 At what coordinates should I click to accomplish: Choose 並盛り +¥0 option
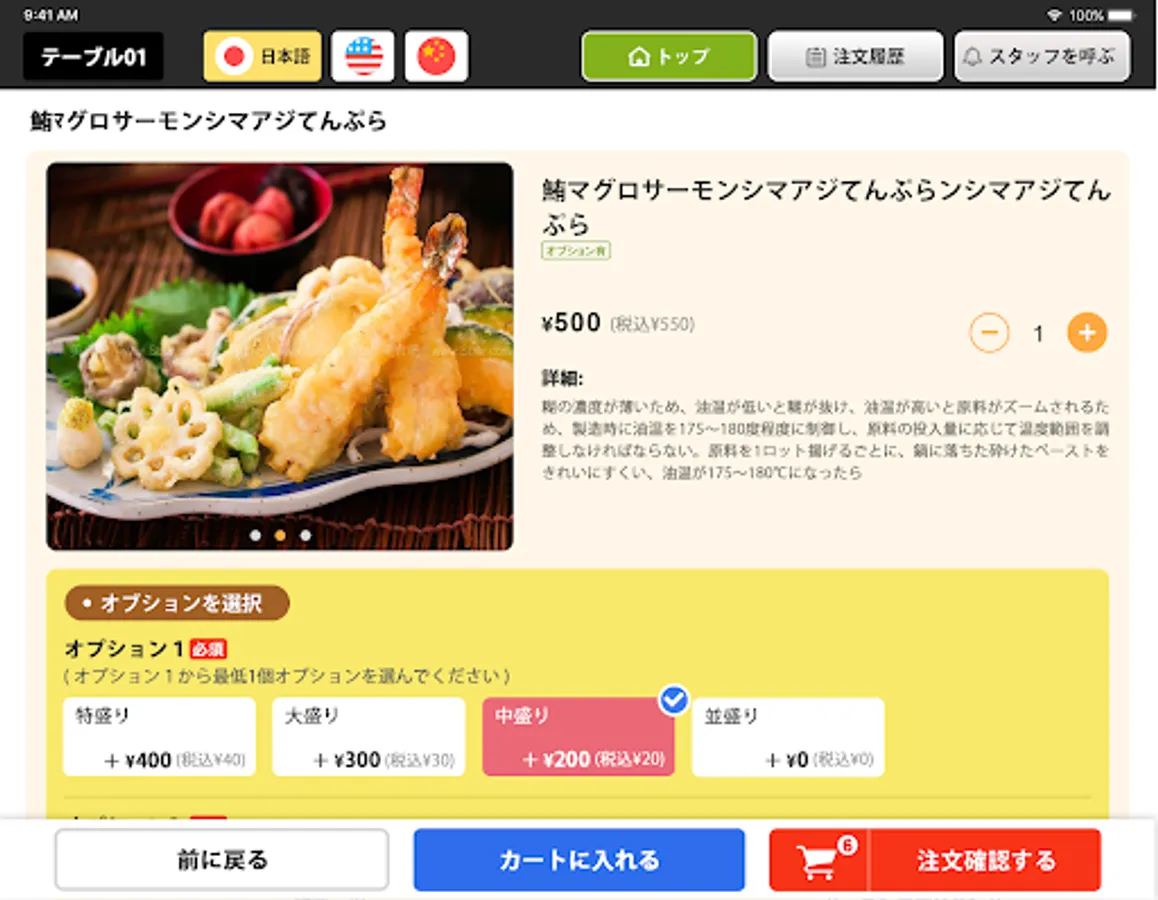tap(788, 737)
